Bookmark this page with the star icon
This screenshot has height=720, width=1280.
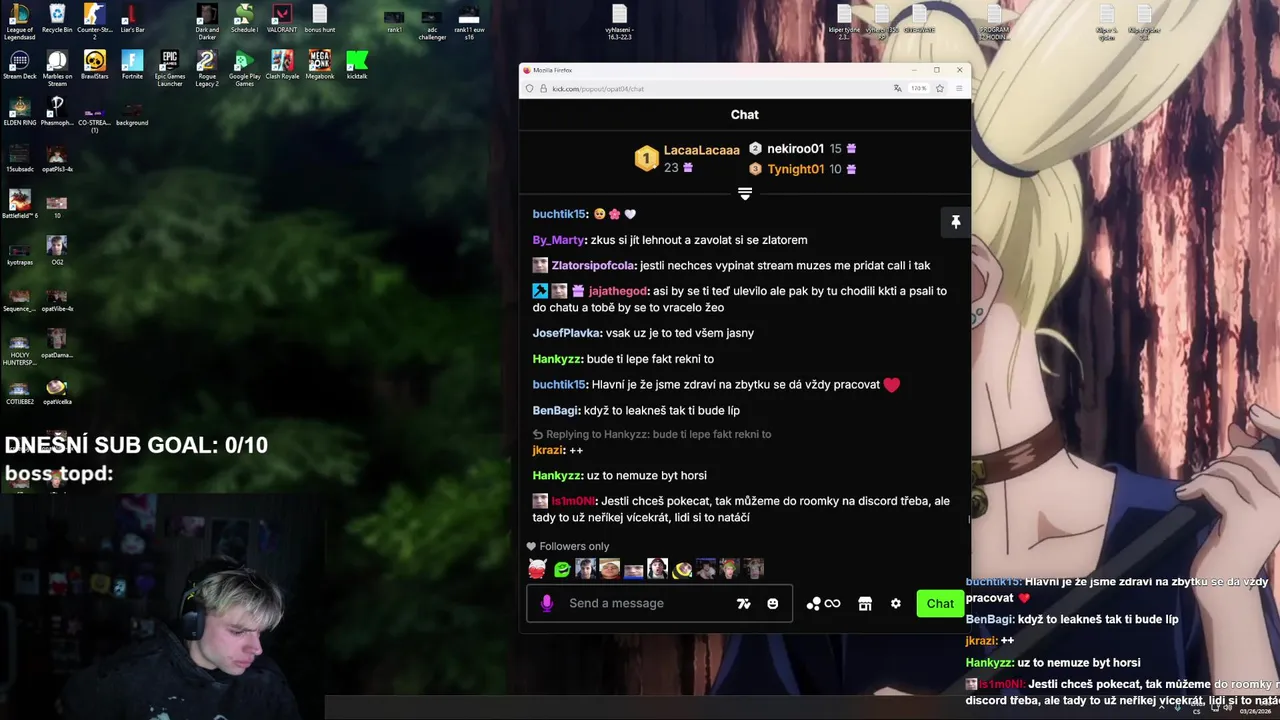click(940, 89)
